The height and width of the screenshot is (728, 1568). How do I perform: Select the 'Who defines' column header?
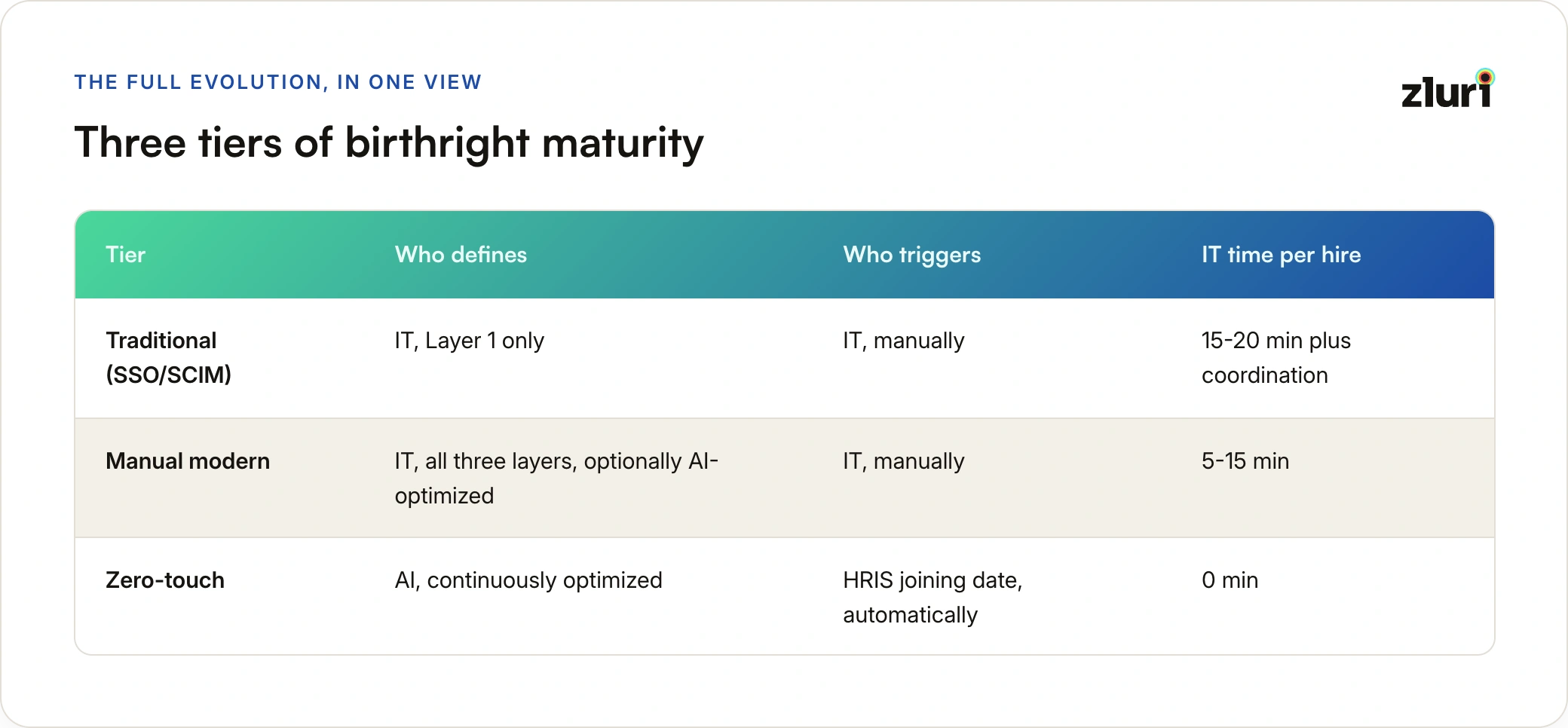[461, 255]
